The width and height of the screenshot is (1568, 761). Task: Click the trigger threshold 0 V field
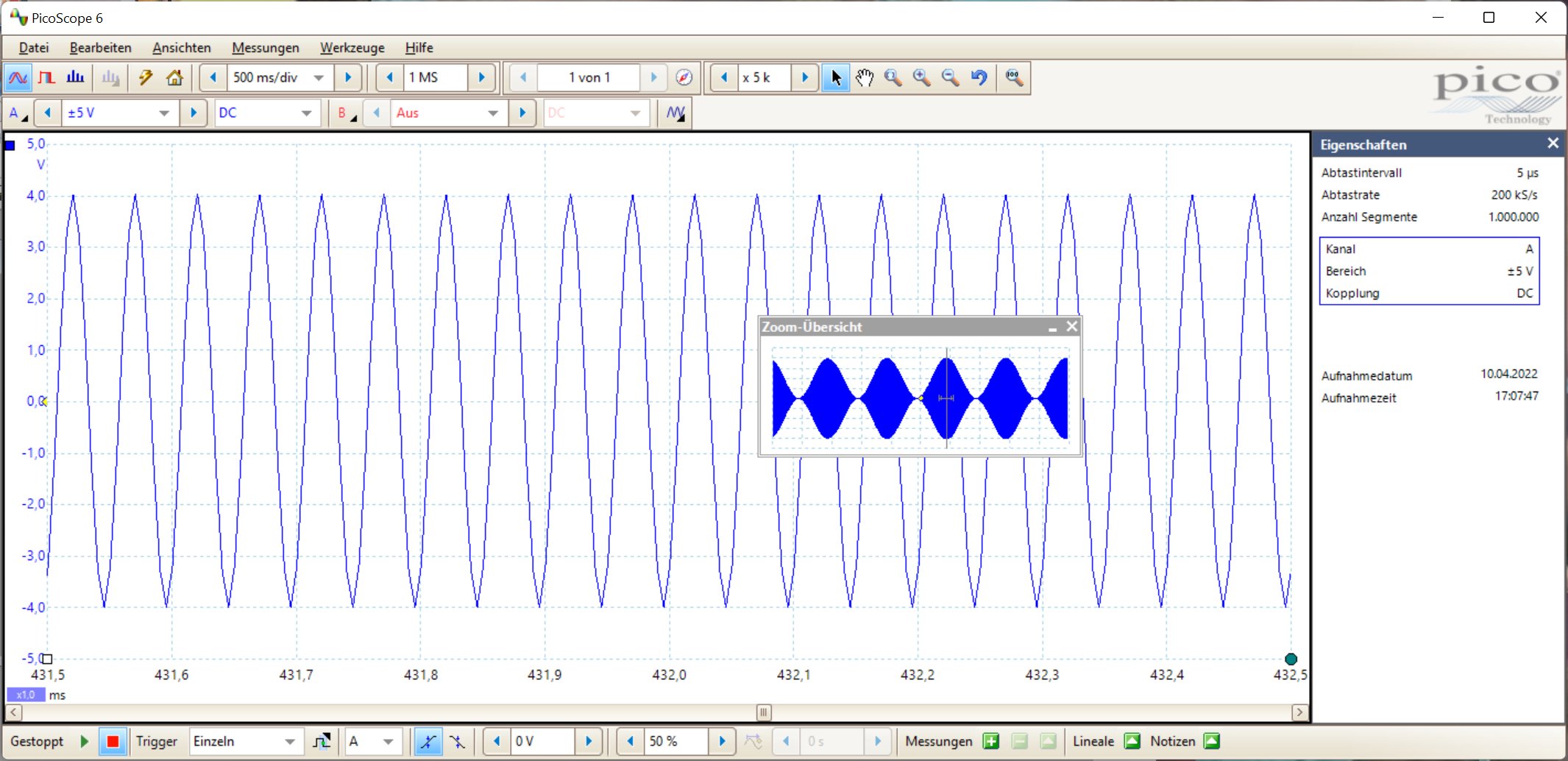coord(542,741)
